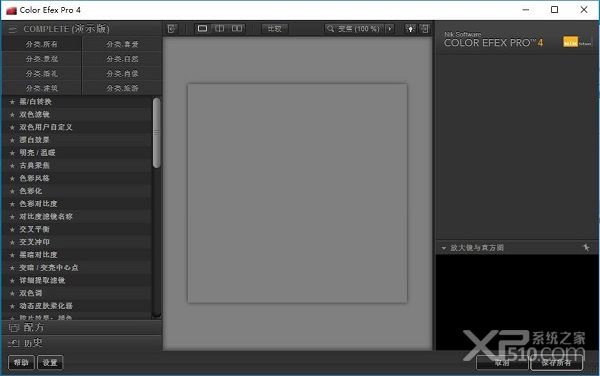Click the magnifier zoom icon

330,29
